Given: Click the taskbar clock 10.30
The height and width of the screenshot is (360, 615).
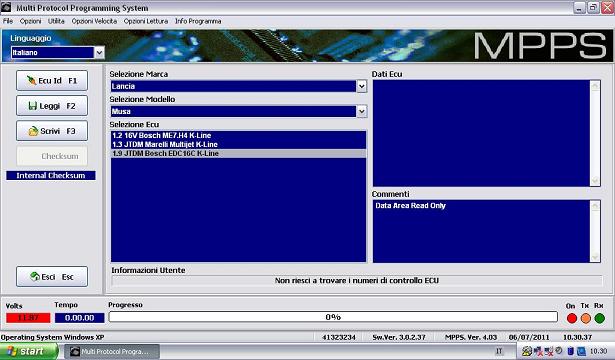Looking at the screenshot, I should pos(599,351).
